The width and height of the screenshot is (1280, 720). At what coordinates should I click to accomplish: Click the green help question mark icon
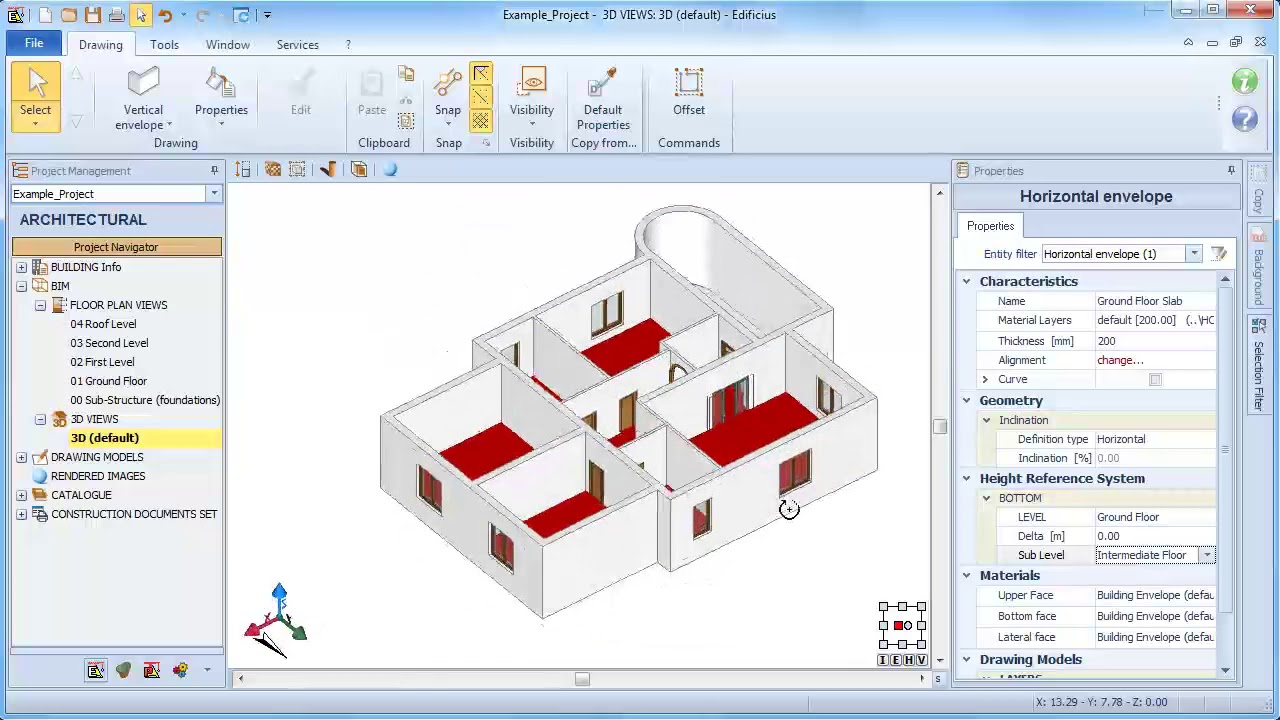[1245, 82]
